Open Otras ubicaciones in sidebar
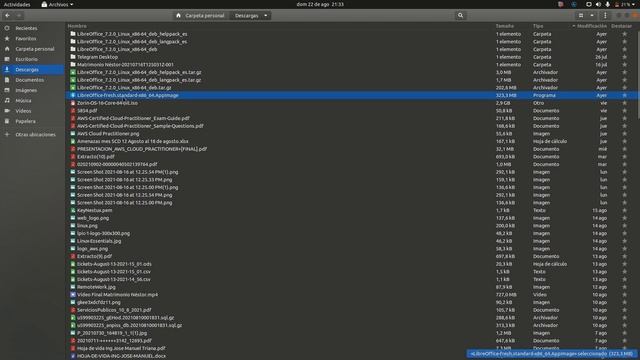This screenshot has height=360, width=640. 35,134
